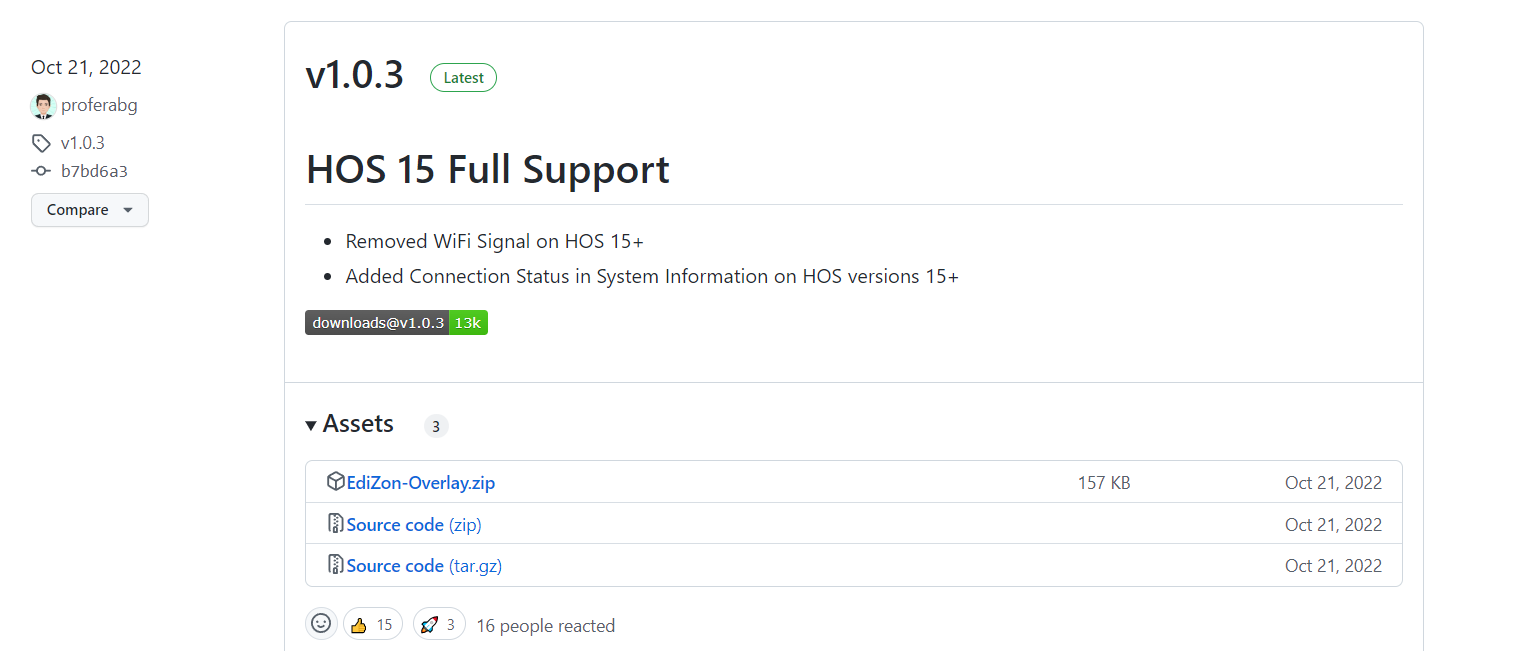Image resolution: width=1514 pixels, height=651 pixels.
Task: Open the smiley add-reaction picker
Action: click(x=321, y=624)
